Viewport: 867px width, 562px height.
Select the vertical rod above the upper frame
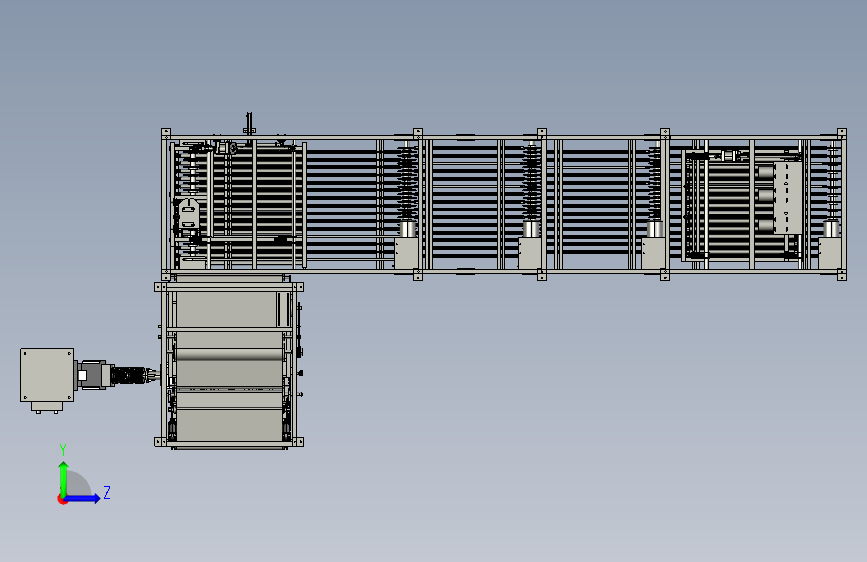pos(249,123)
